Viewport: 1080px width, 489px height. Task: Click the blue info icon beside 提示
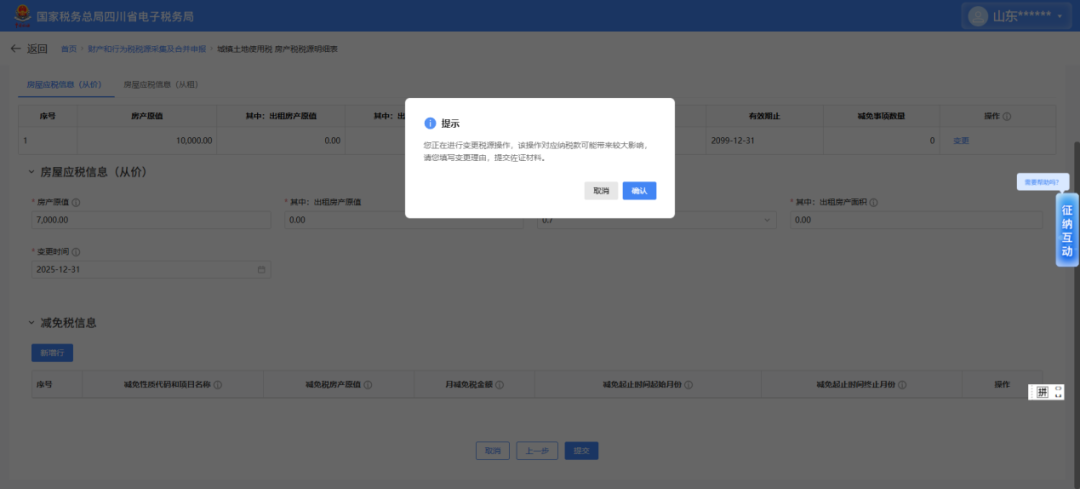pyautogui.click(x=430, y=123)
